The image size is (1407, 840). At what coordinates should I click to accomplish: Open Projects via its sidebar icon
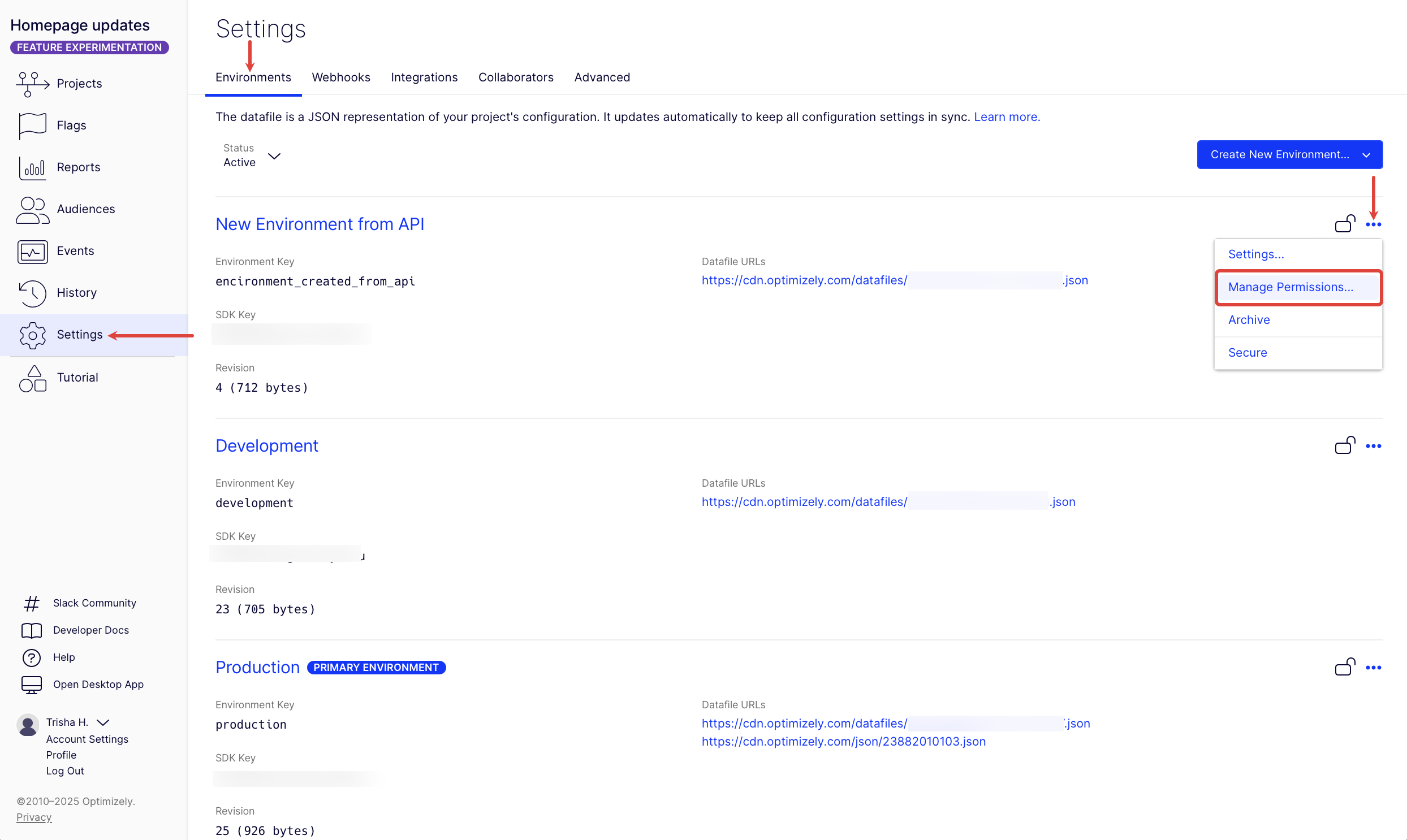32,84
